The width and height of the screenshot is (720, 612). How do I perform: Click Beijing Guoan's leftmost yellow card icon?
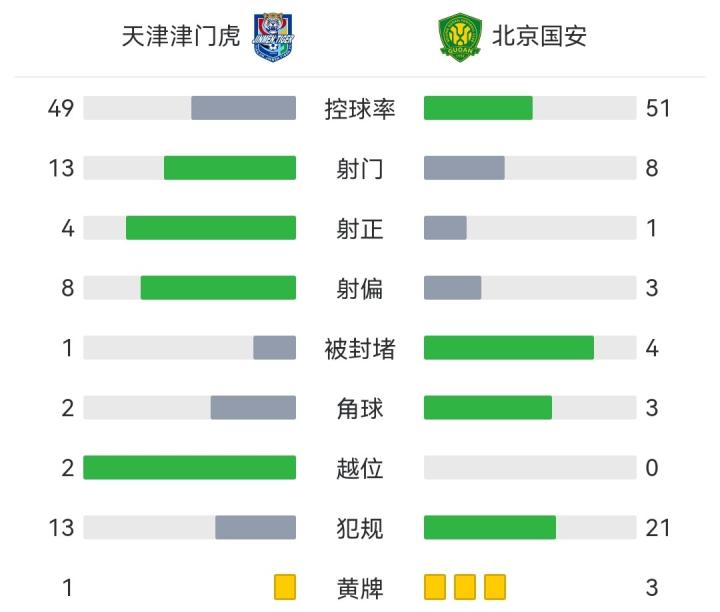(x=435, y=587)
